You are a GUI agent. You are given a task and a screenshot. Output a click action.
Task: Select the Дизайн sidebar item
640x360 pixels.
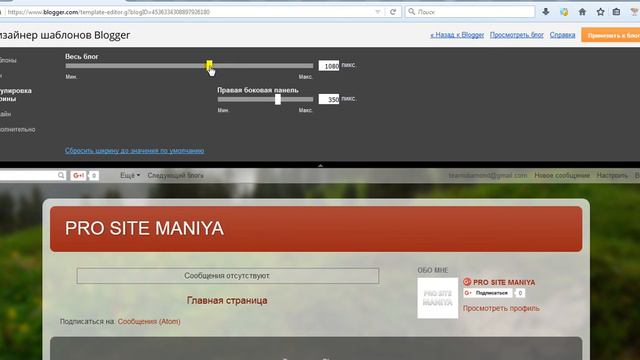(5, 114)
